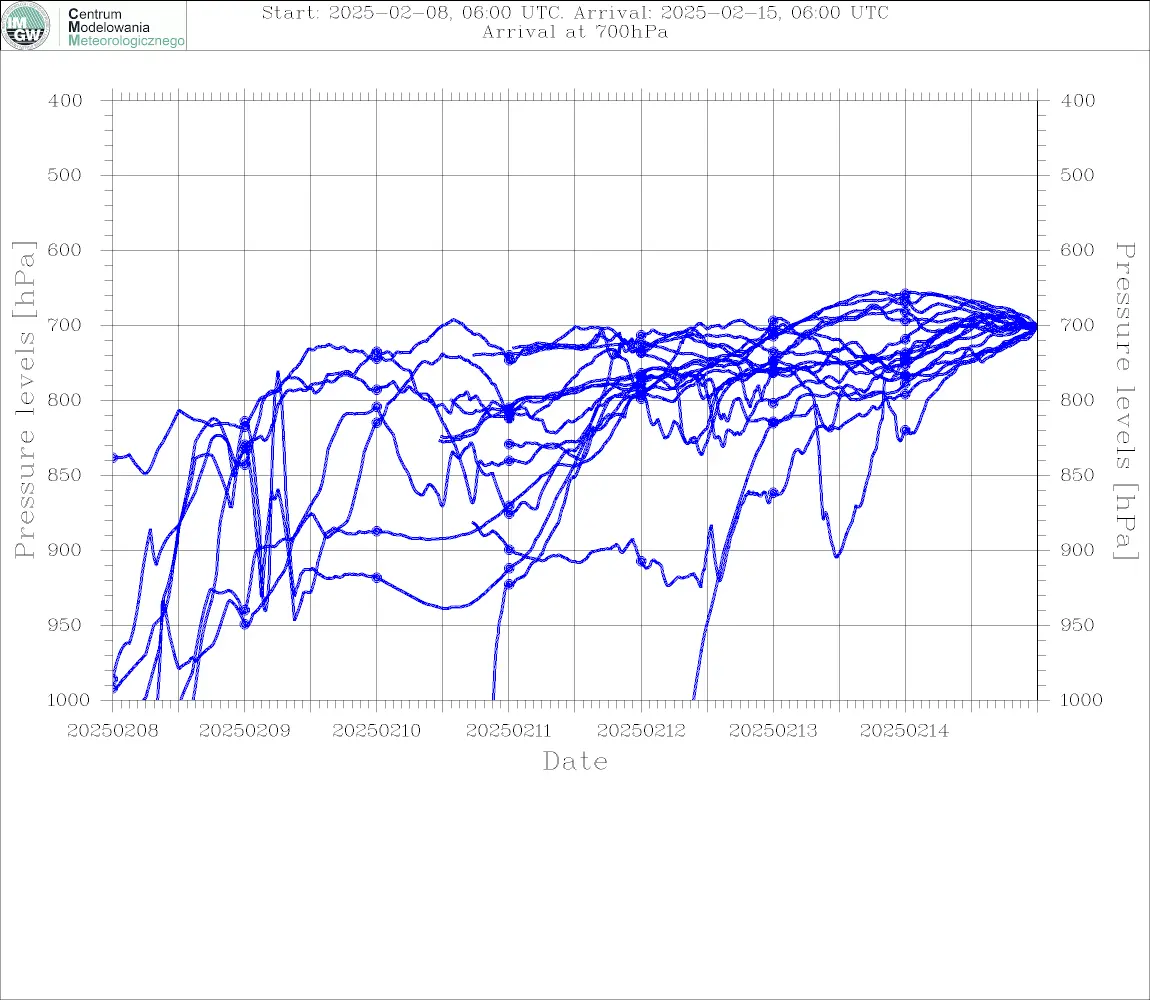Click date label 20250214
The height and width of the screenshot is (1000, 1150).
904,731
